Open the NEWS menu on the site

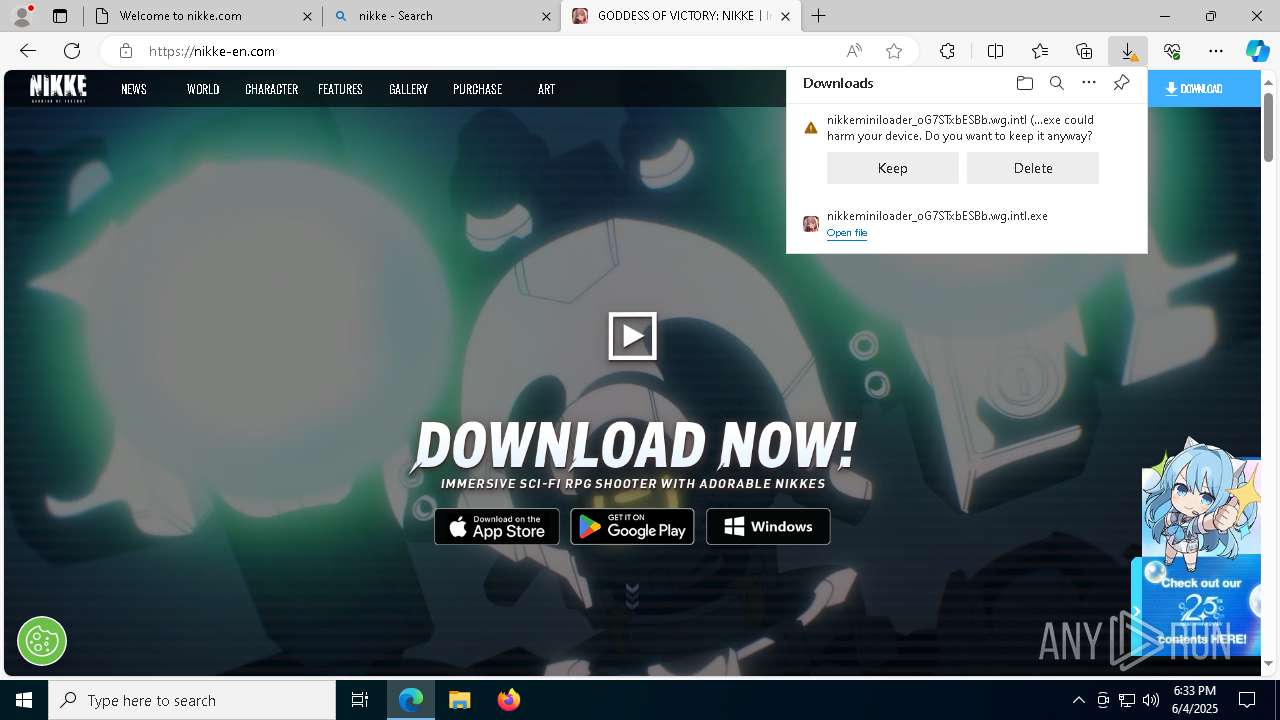pyautogui.click(x=134, y=89)
